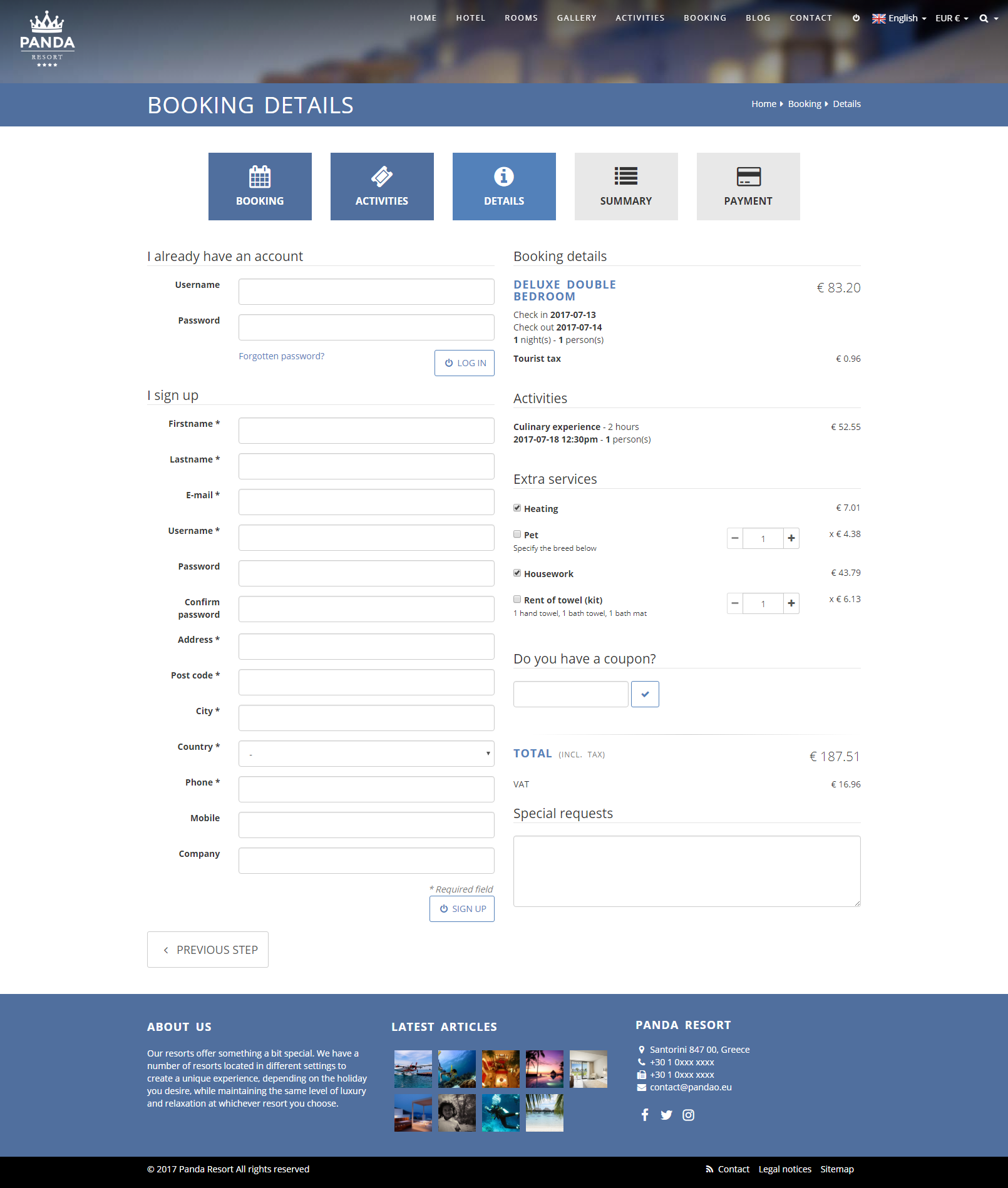Increase Pet quantity with plus
Image resolution: width=1008 pixels, height=1188 pixels.
pos(791,538)
